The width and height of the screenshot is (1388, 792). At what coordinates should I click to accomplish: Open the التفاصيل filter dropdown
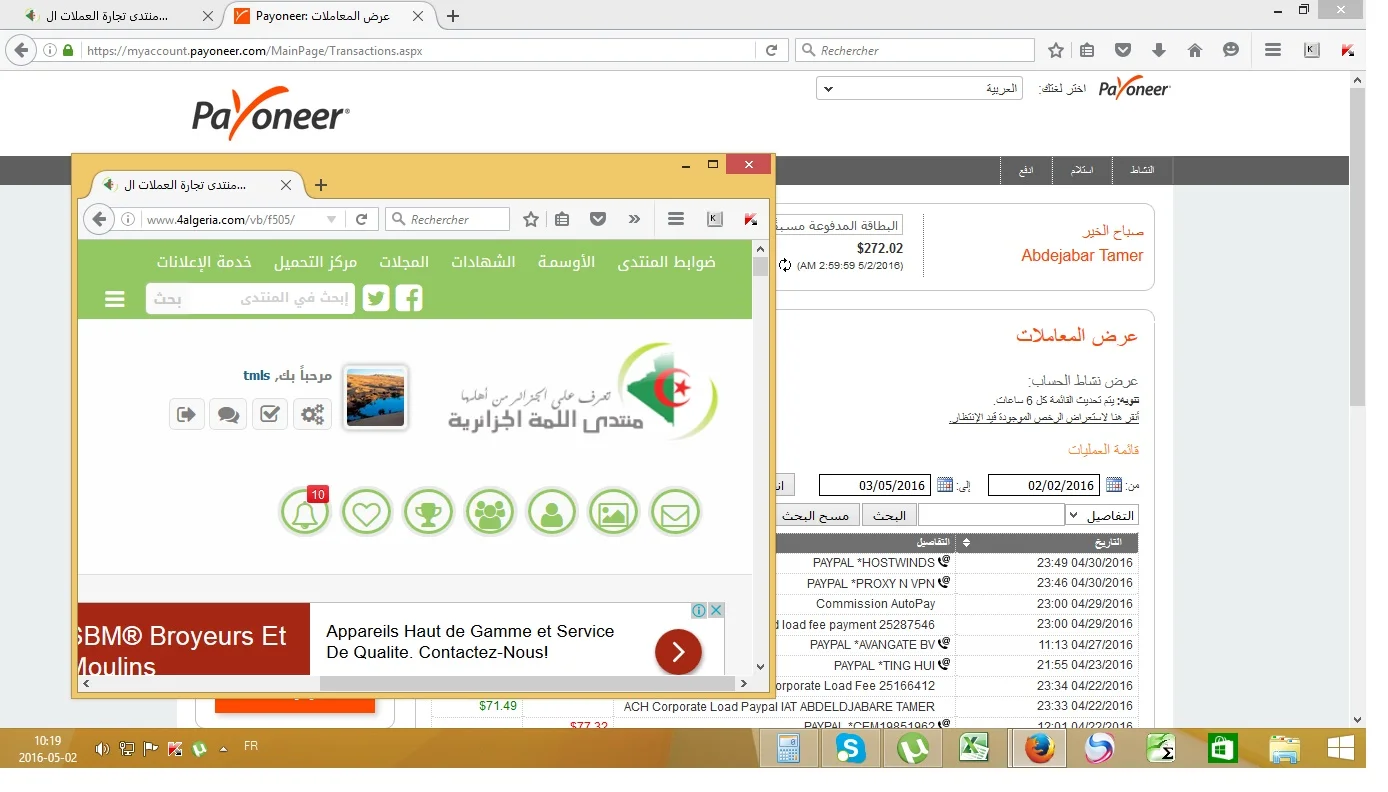tap(1102, 515)
